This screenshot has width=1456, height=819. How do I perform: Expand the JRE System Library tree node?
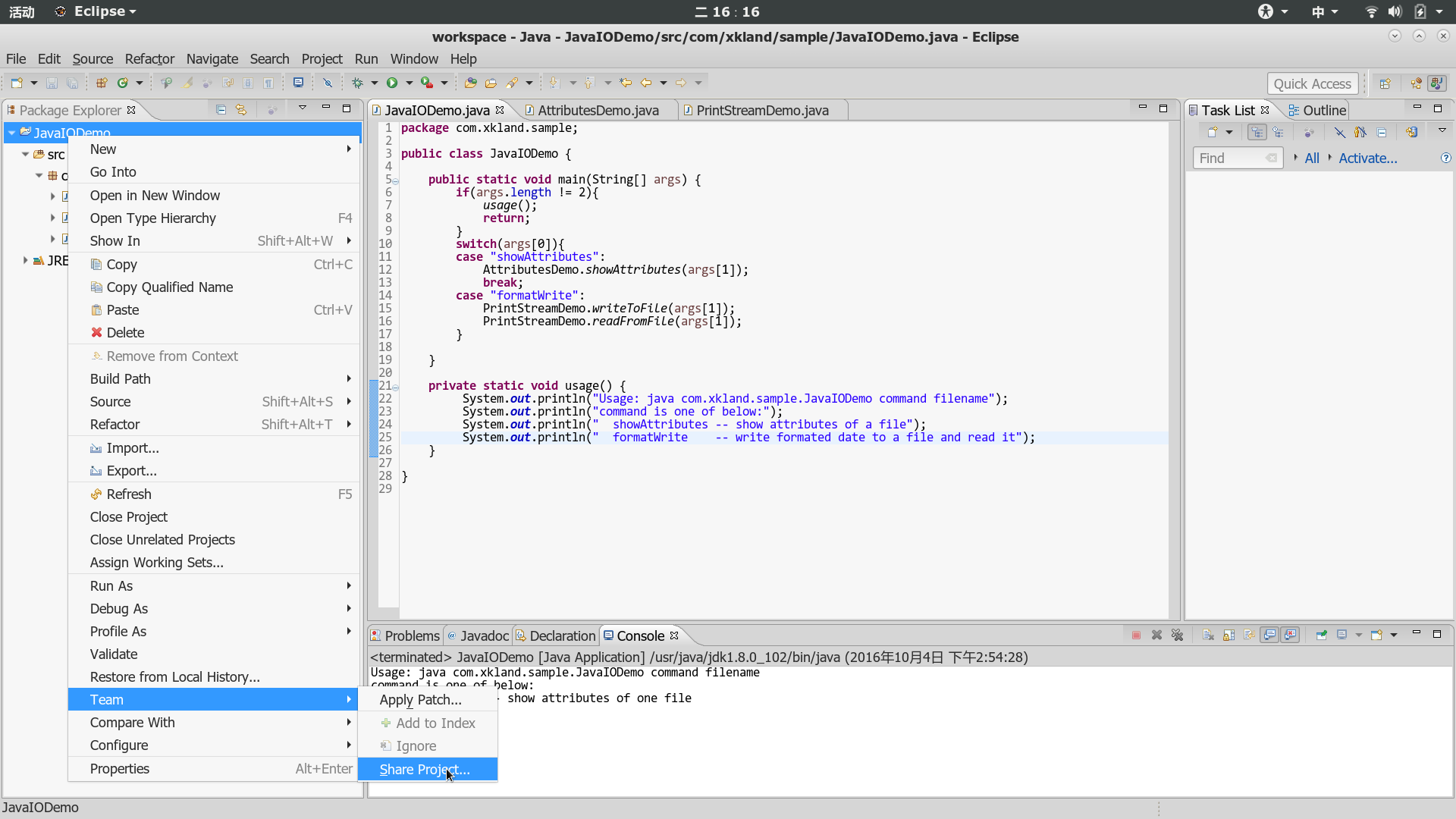(25, 261)
